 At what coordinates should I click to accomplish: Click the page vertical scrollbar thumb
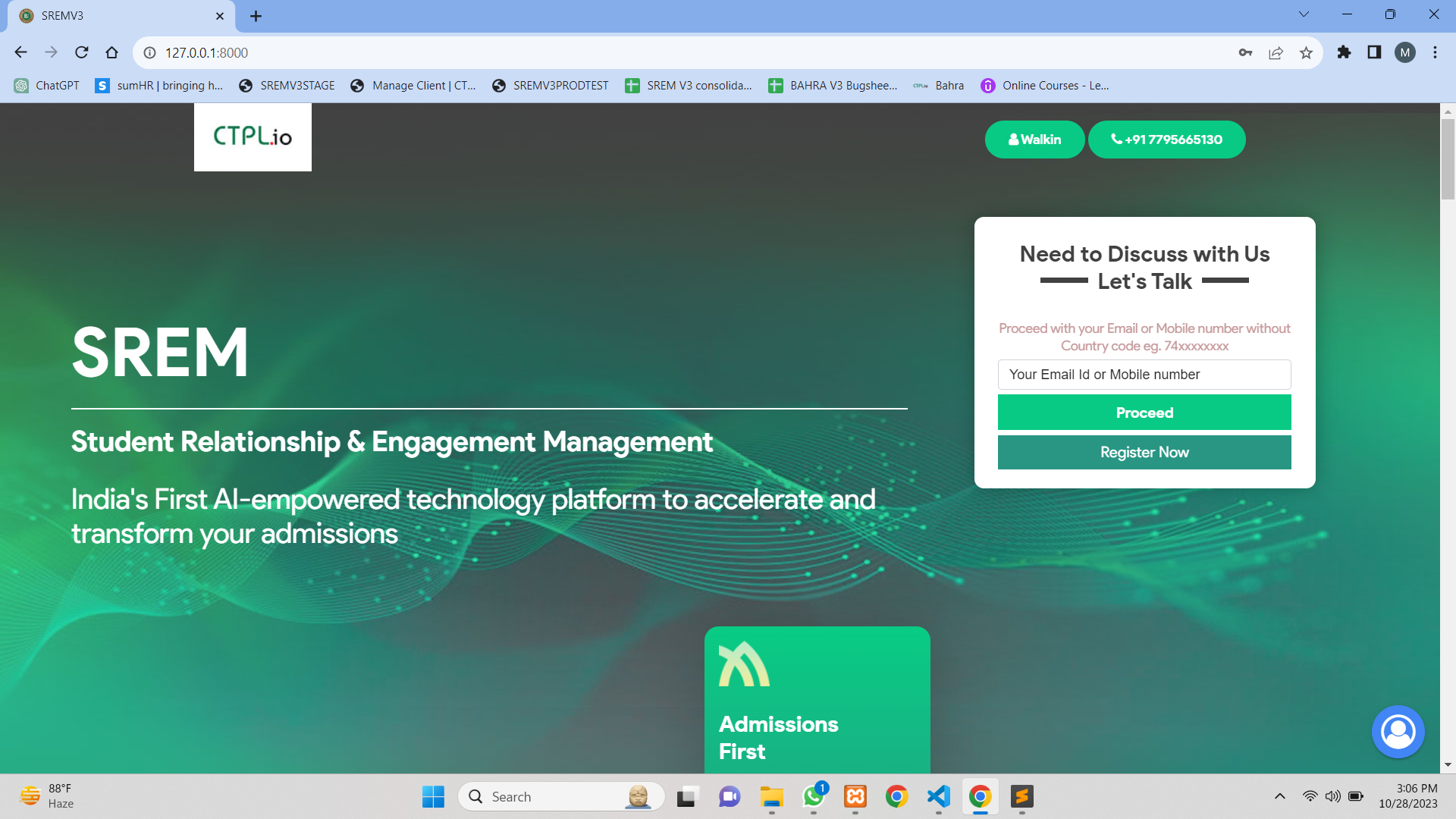pyautogui.click(x=1448, y=159)
